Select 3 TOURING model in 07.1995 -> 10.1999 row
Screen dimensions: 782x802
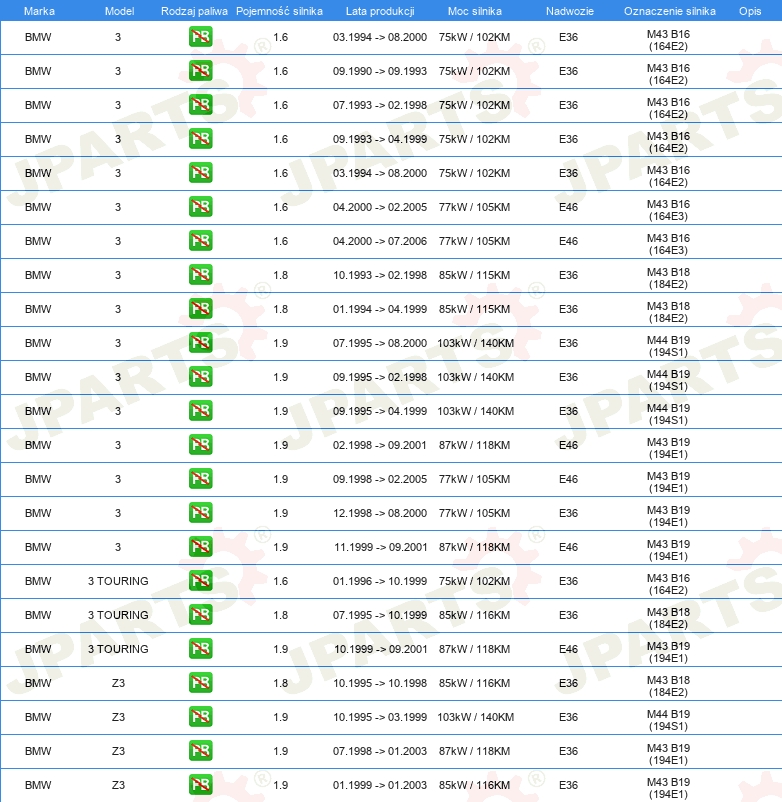click(118, 615)
